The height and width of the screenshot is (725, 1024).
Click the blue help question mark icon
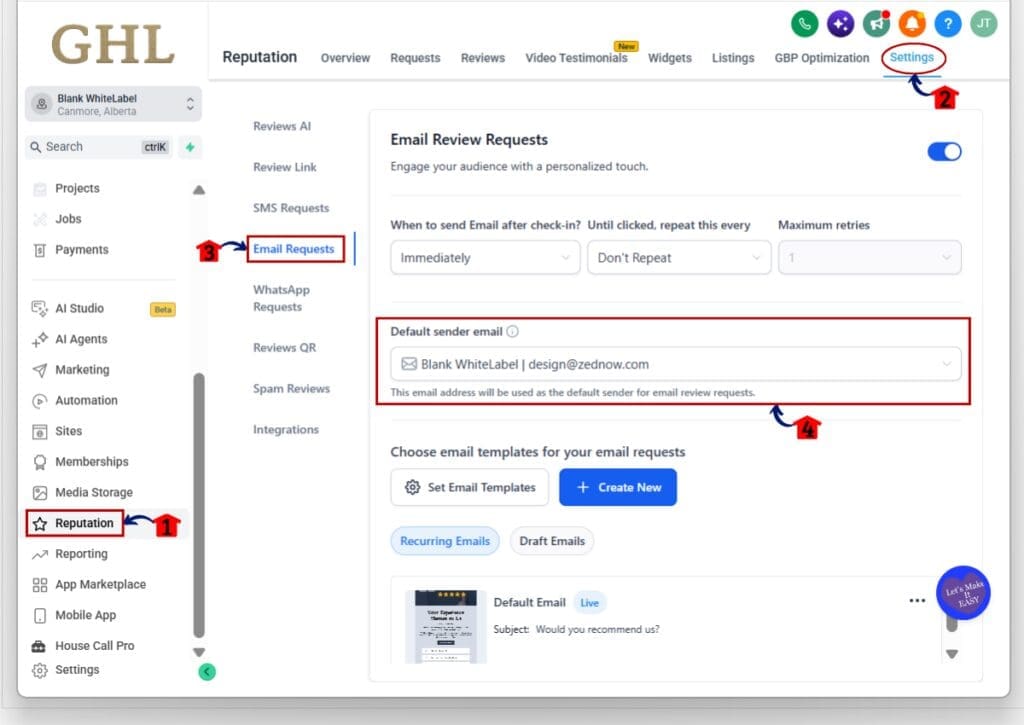coord(948,24)
